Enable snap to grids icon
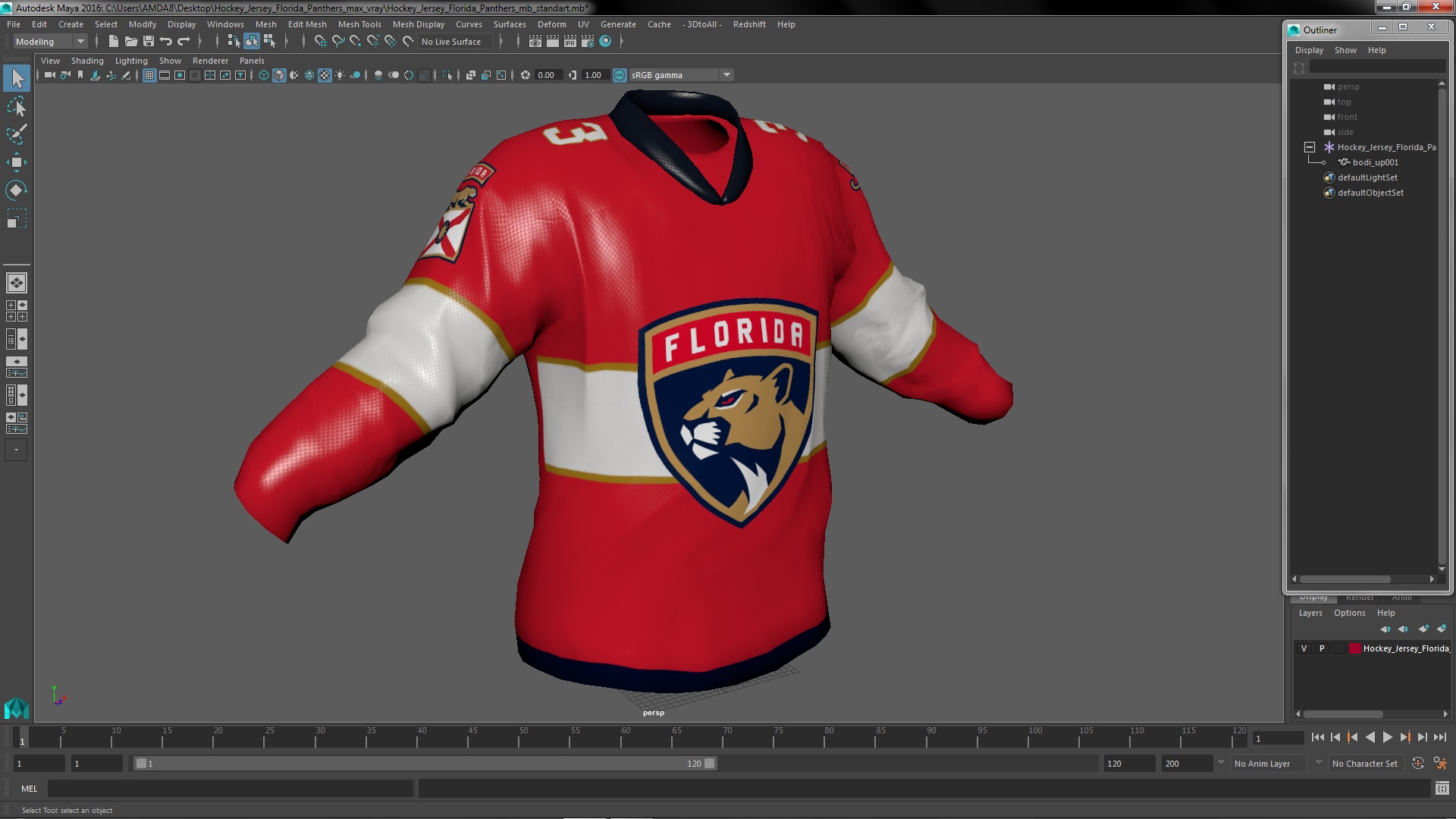 click(x=321, y=42)
